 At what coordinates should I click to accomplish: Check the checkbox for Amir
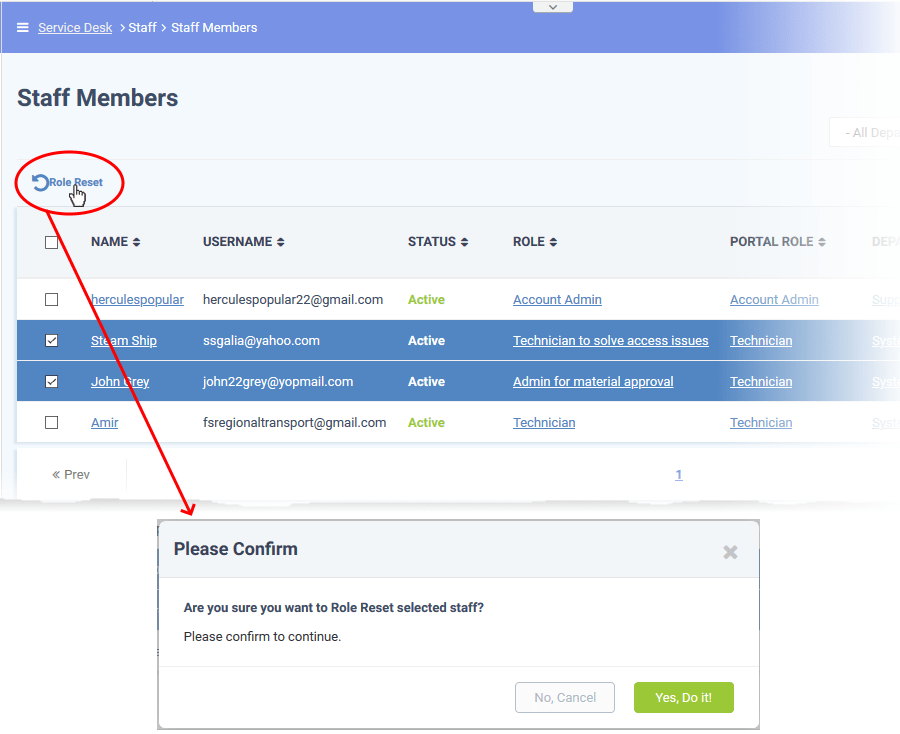click(52, 422)
